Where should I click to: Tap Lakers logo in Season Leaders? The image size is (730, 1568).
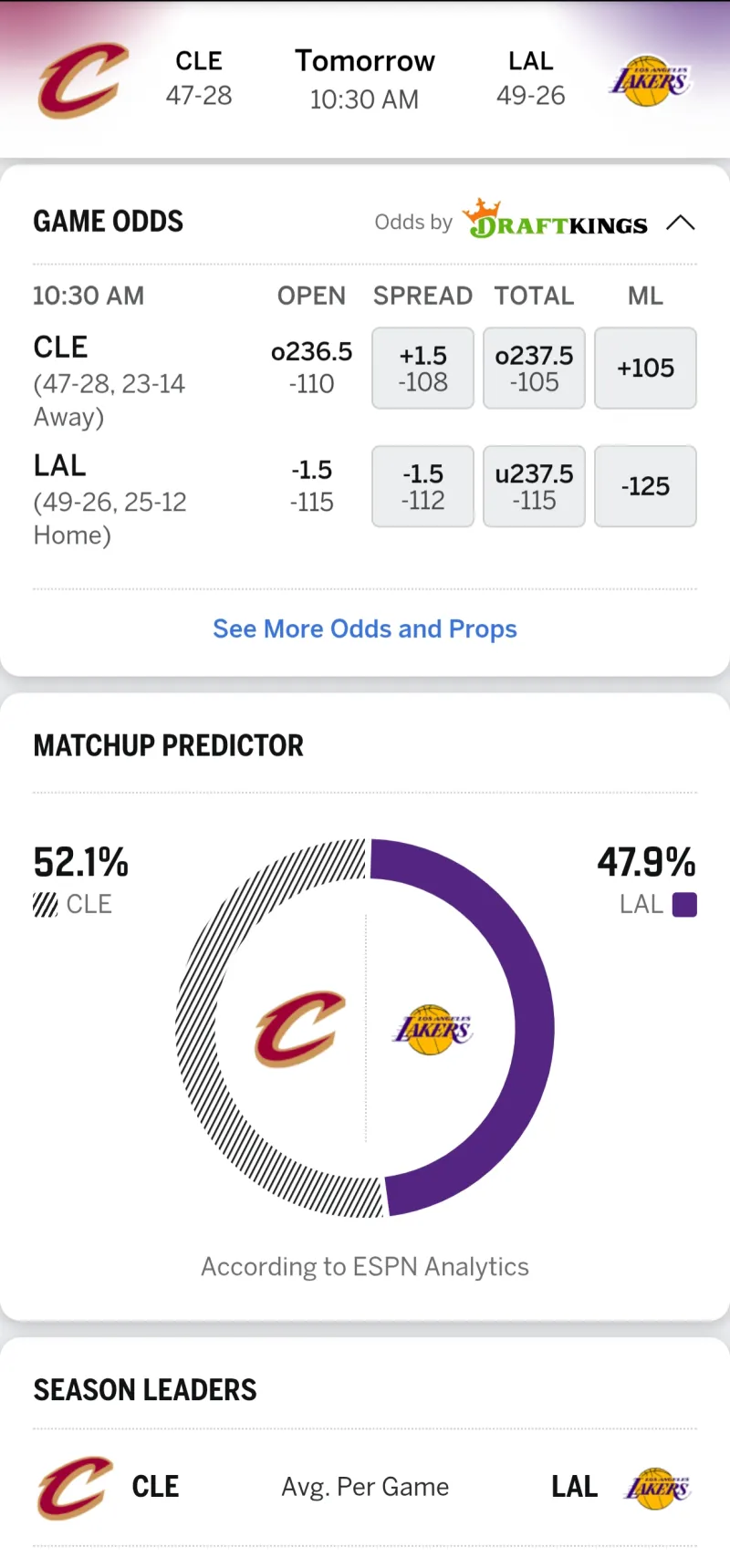tap(658, 1489)
